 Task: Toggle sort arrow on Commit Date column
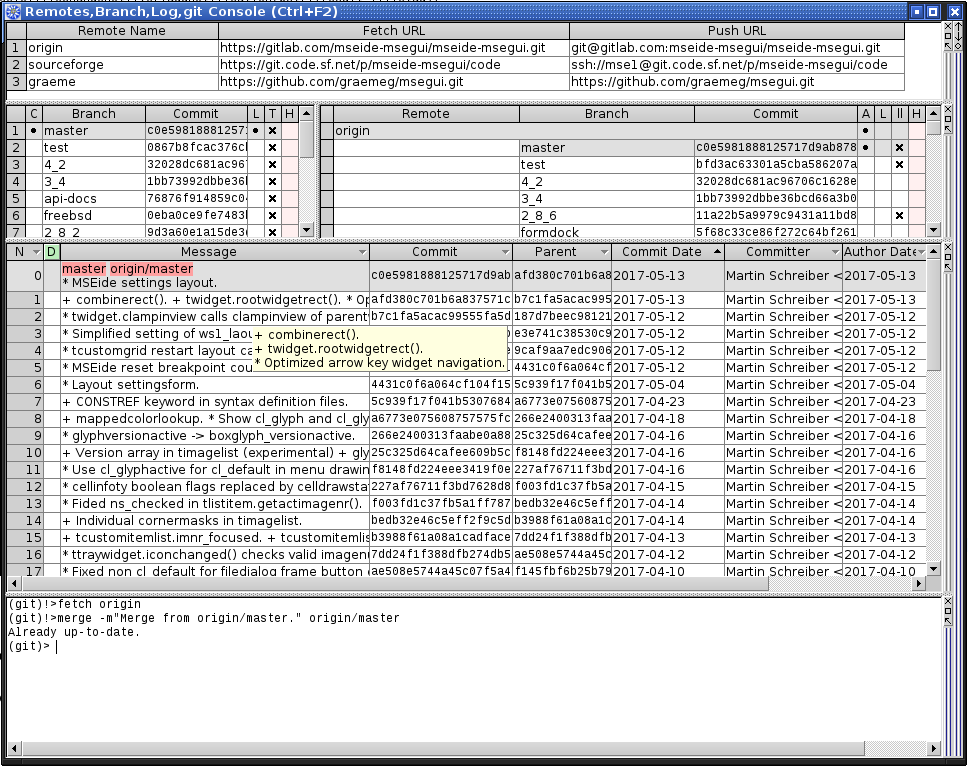[x=715, y=252]
